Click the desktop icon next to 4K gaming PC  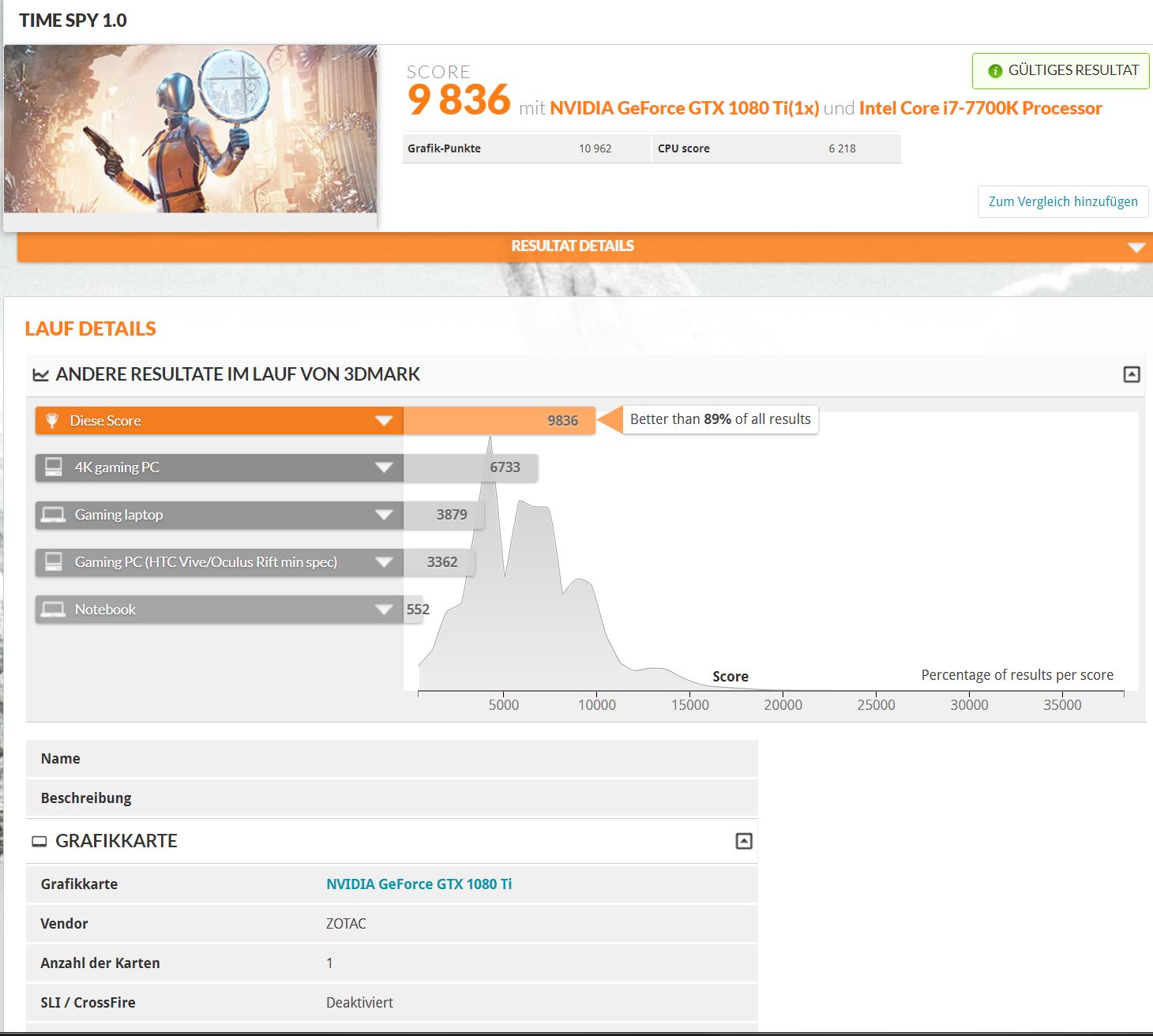coord(54,467)
